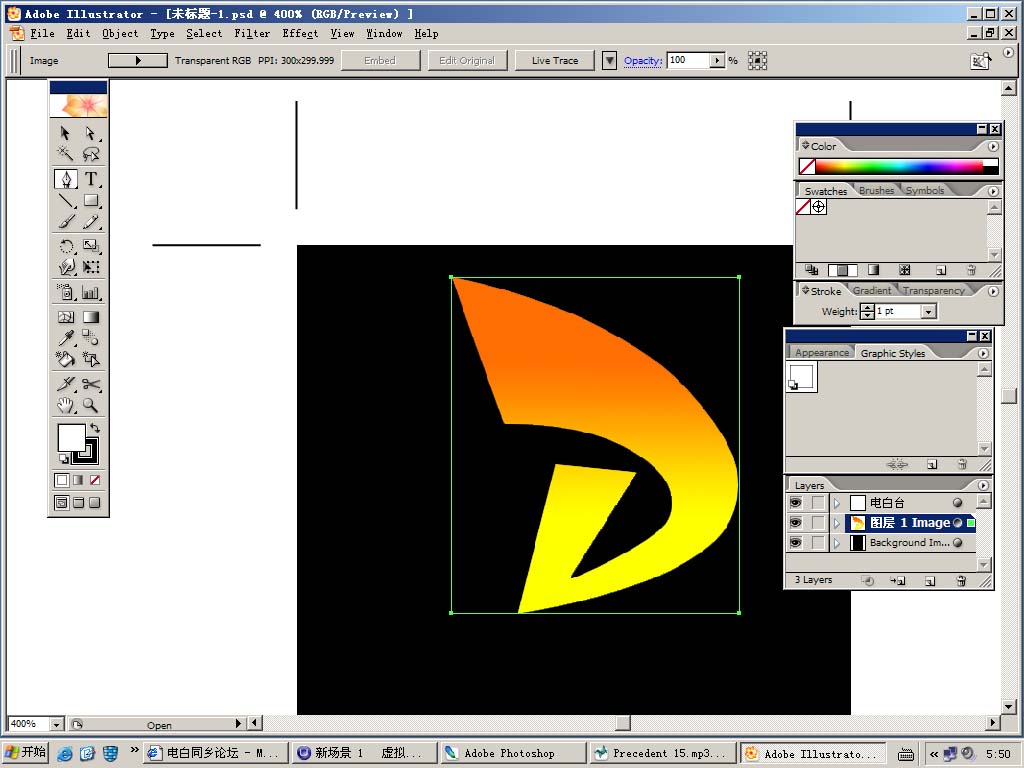The width and height of the screenshot is (1024, 768).
Task: Switch to Adobe Photoshop in the taskbar
Action: [512, 753]
